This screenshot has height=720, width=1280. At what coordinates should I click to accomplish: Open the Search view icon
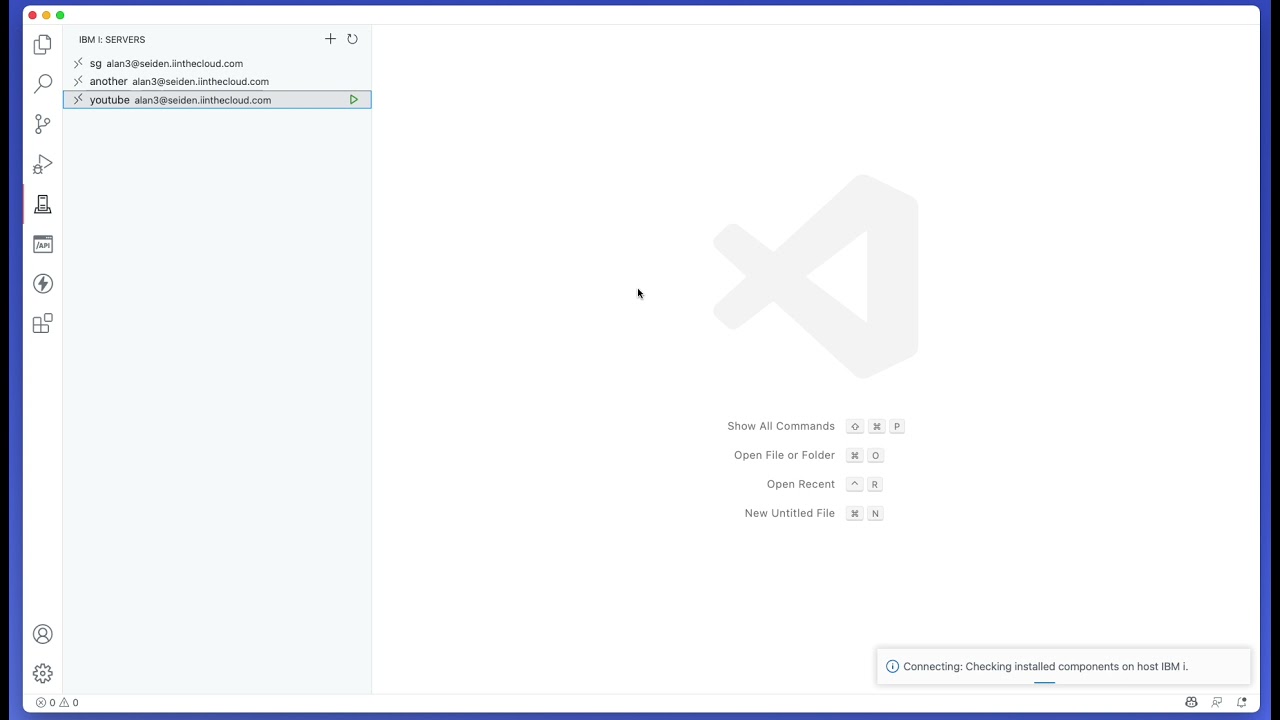tap(43, 84)
